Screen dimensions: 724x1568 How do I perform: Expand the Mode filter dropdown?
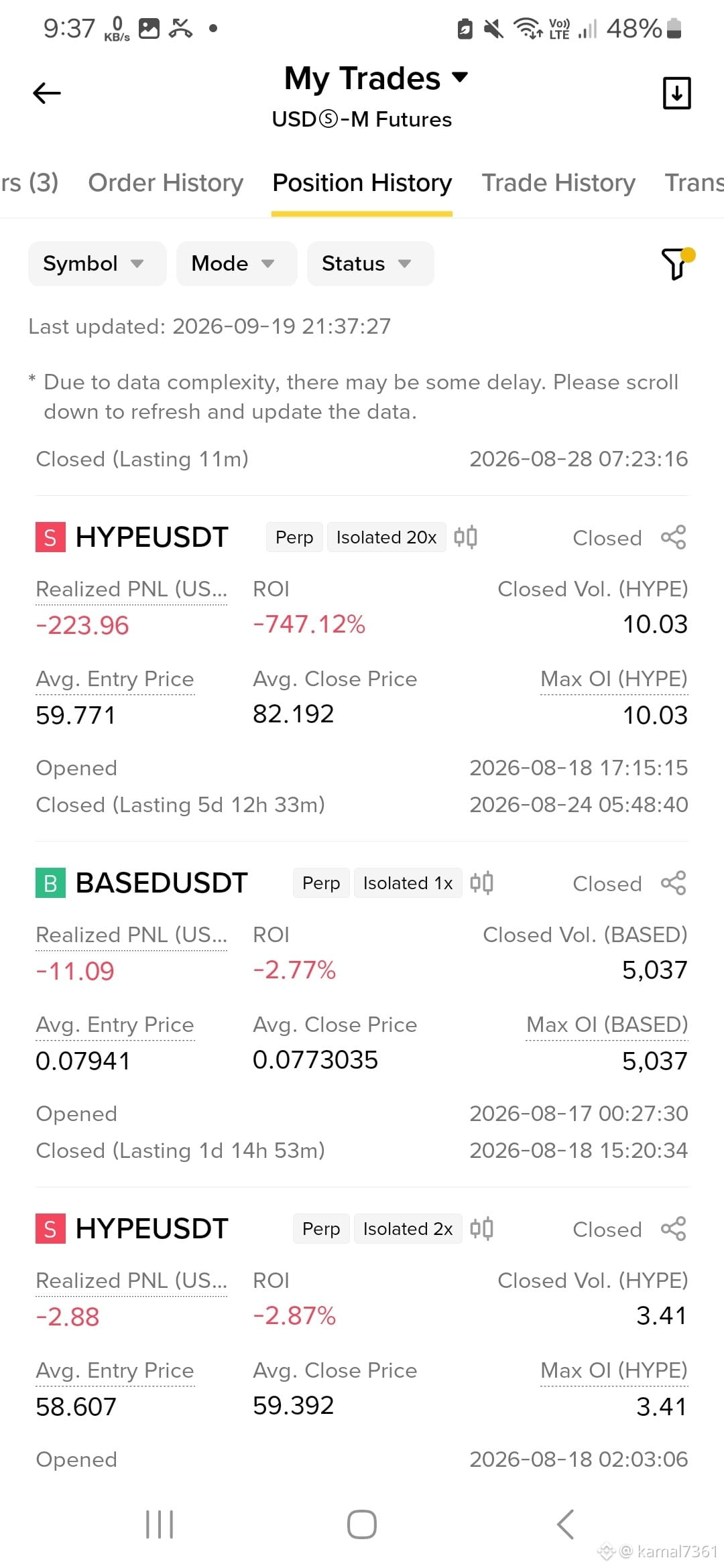[x=237, y=263]
